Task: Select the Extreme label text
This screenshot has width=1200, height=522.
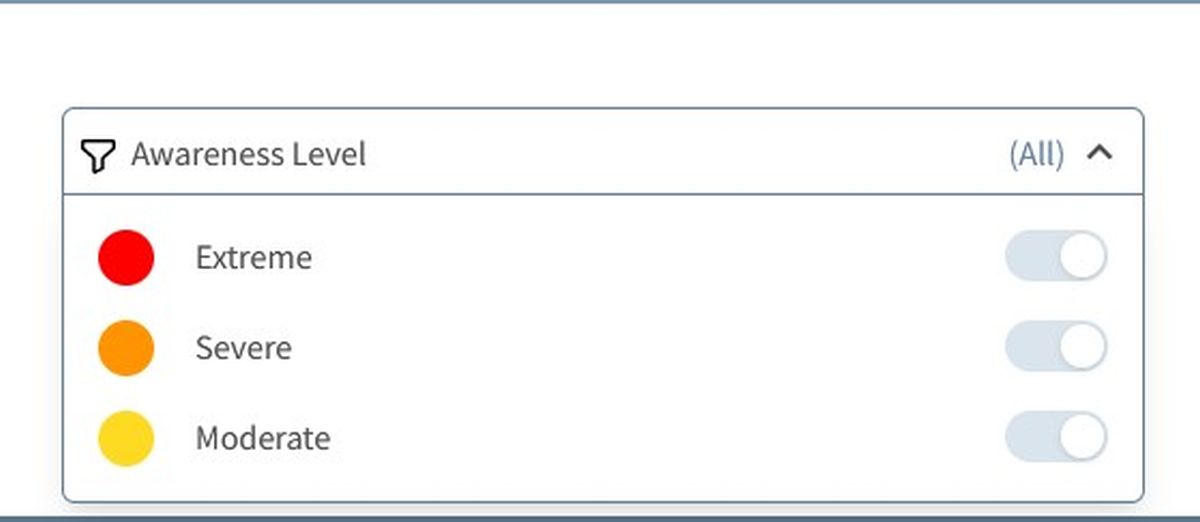Action: click(254, 258)
